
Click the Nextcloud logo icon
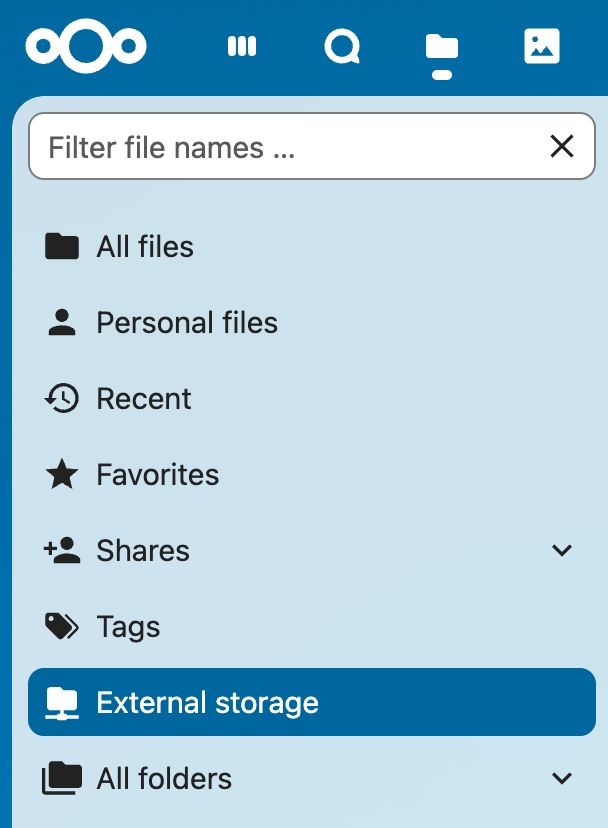tap(86, 46)
